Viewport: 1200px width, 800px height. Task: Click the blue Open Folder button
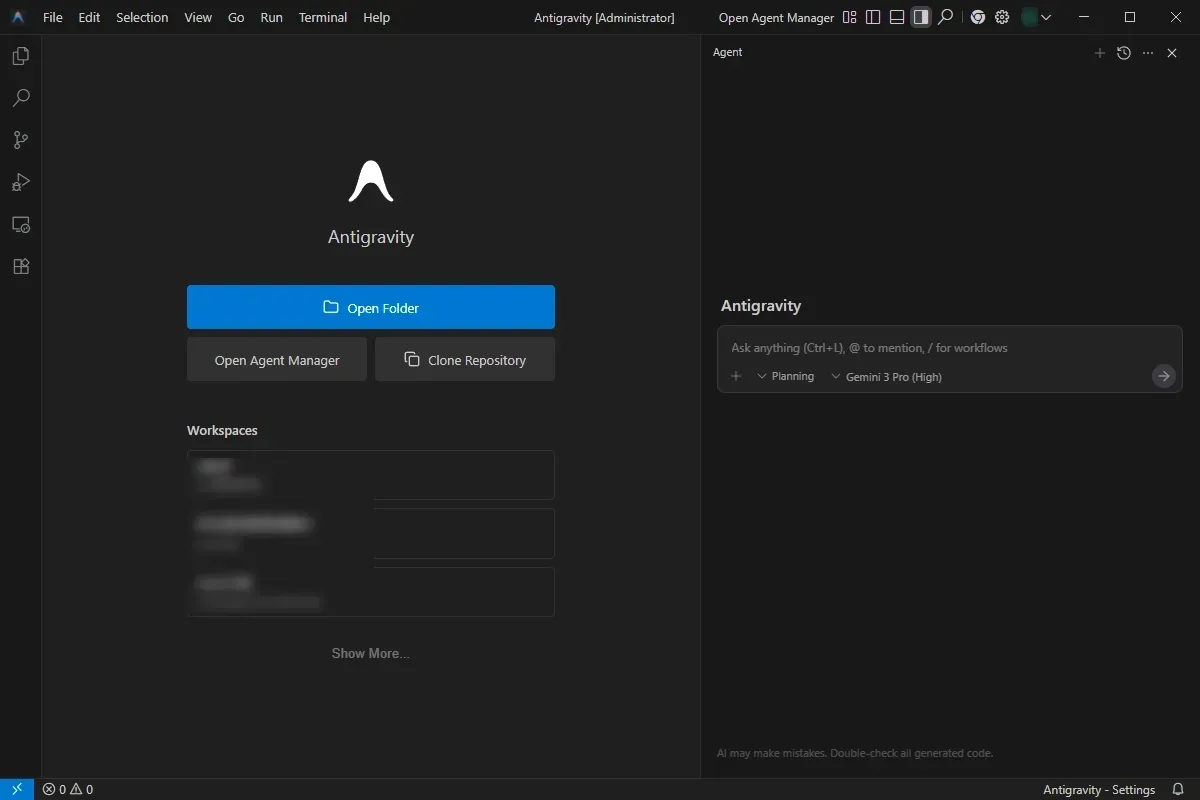tap(370, 307)
